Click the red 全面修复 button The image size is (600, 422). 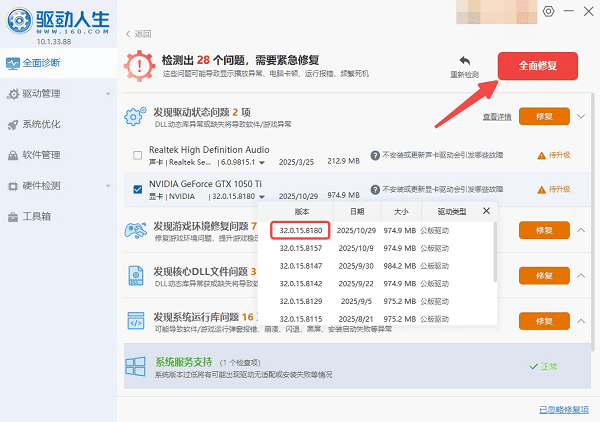537,66
